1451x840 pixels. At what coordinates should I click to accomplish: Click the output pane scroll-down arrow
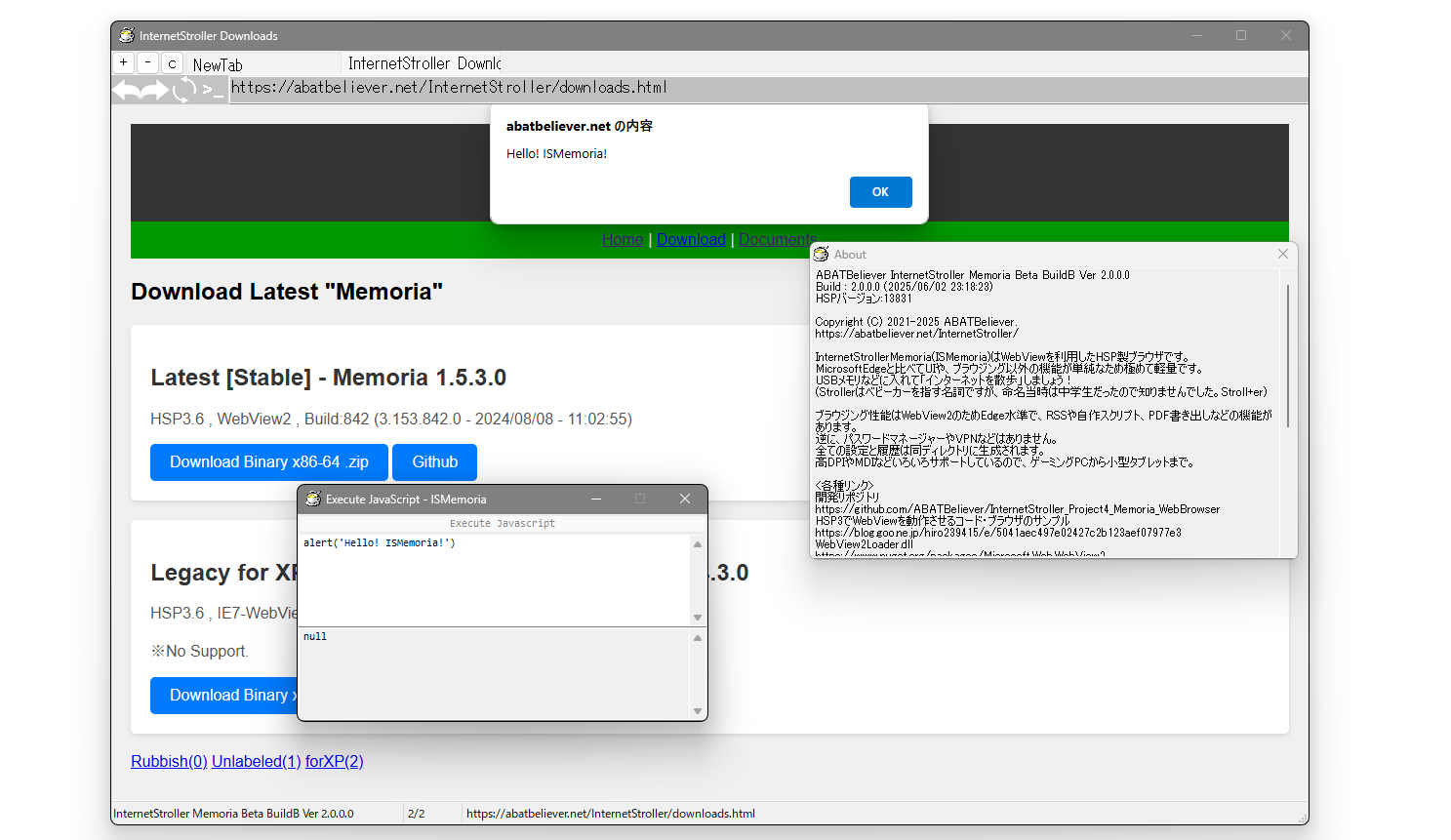[698, 710]
